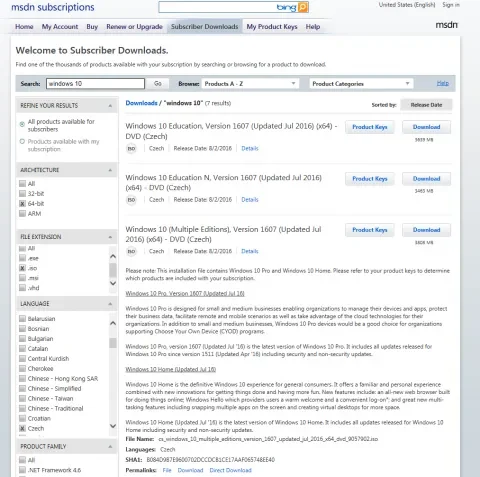Check the .msi file extension box
Image resolution: width=480 pixels, height=477 pixels.
click(22, 278)
